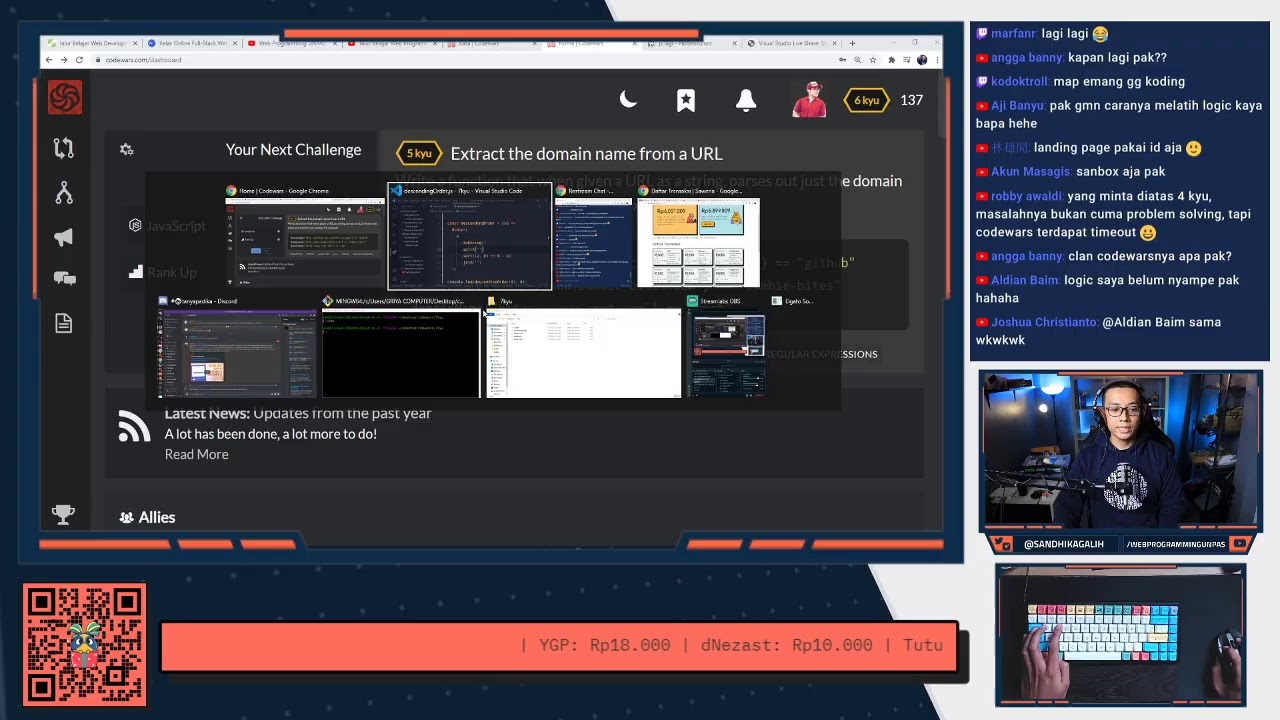Click the donation ticker YGP: Rp18.000

click(605, 645)
